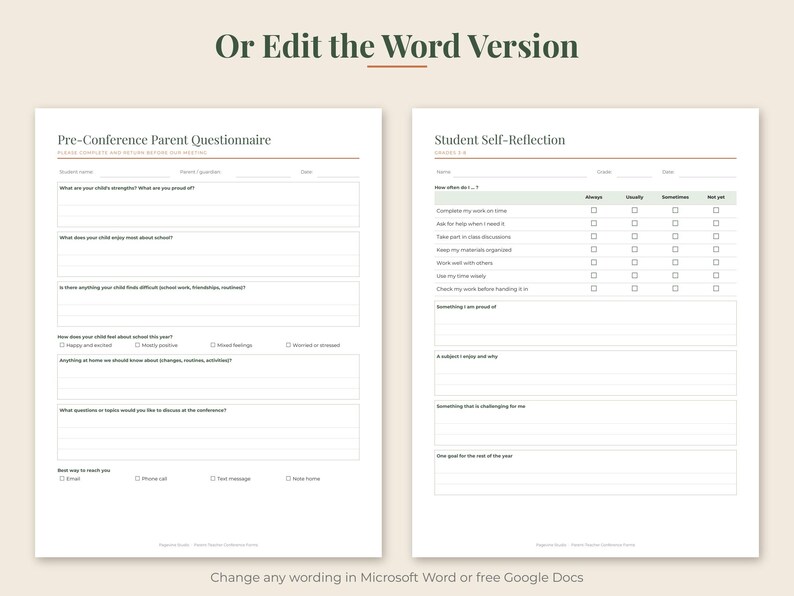Mark Usually for Complete my work on time

(x=634, y=210)
